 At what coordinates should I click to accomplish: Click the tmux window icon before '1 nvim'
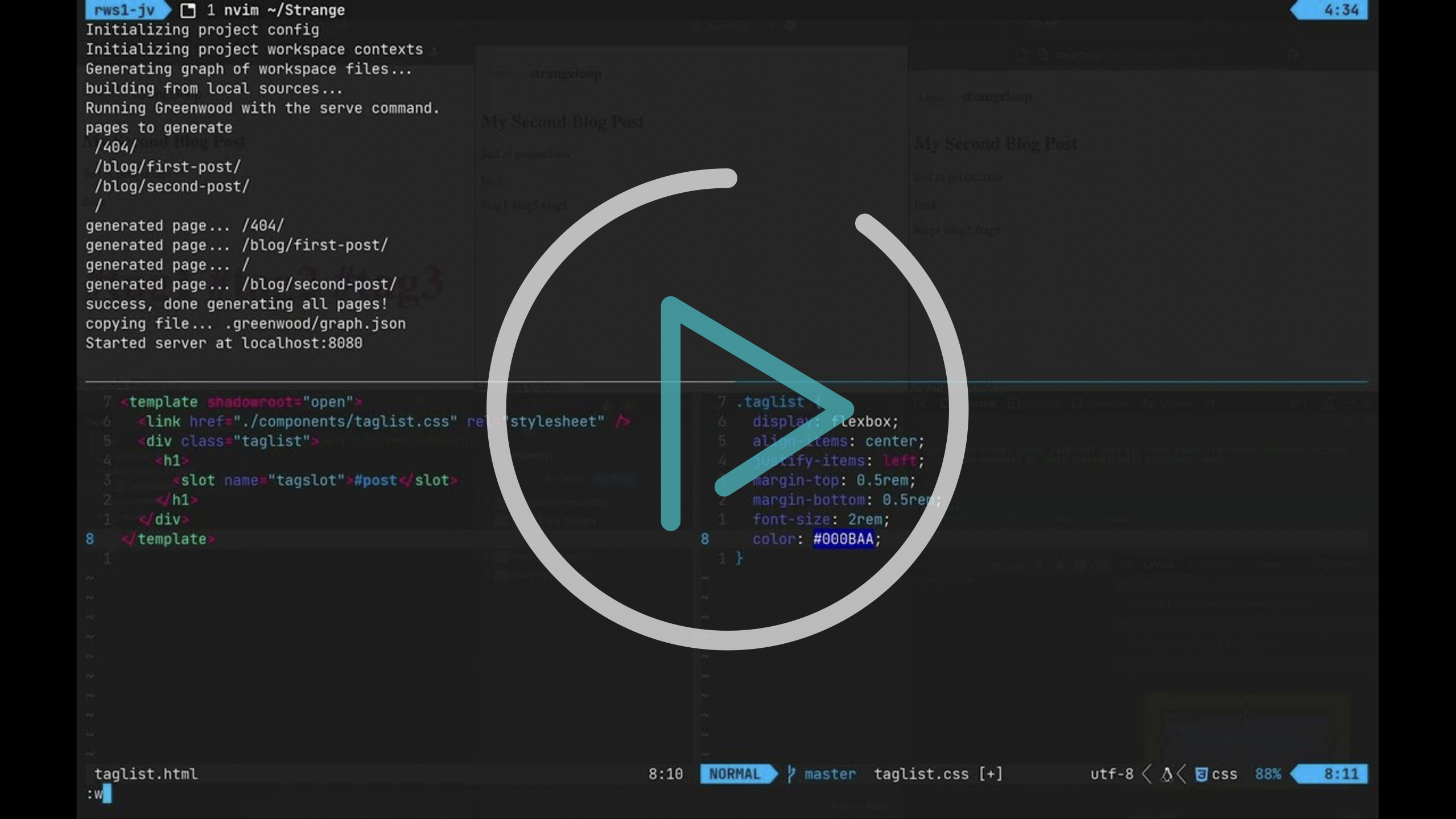tap(188, 10)
